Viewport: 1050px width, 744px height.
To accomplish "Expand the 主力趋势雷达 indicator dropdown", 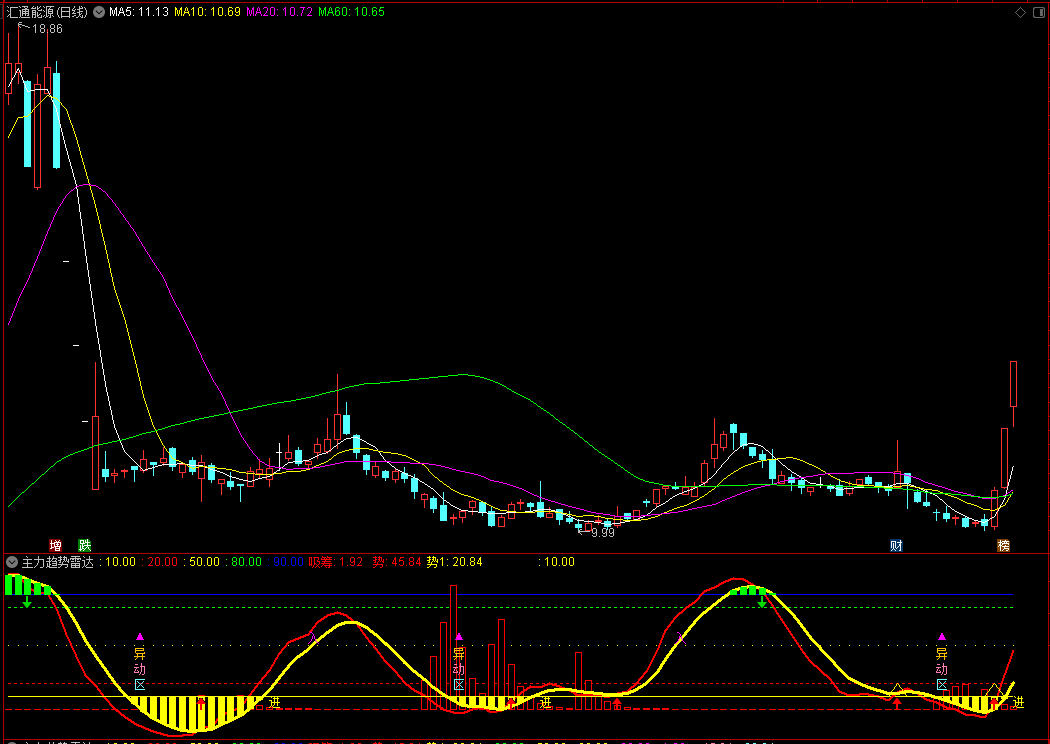I will 12,562.
